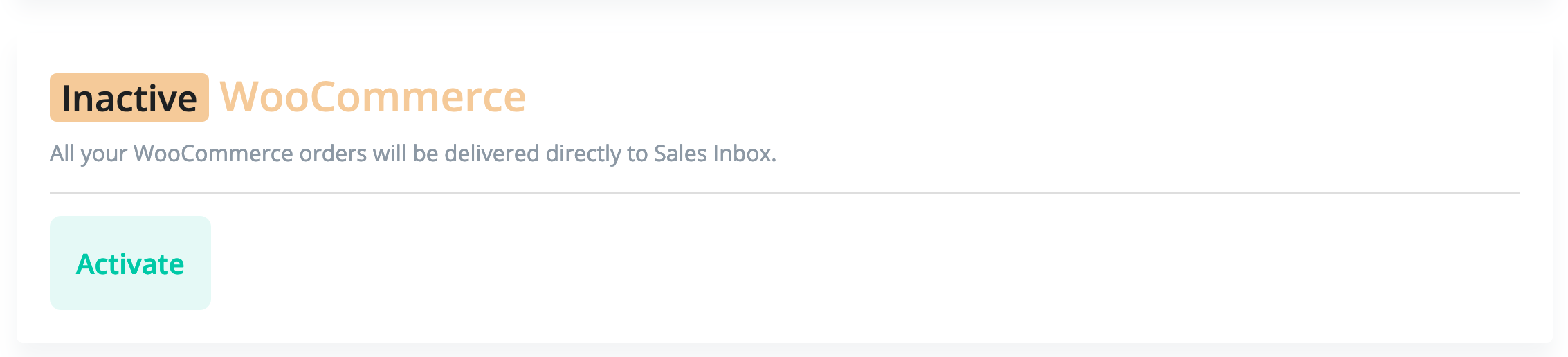Select the WooCommerce heading
Viewport: 1568px width, 357px height.
372,97
